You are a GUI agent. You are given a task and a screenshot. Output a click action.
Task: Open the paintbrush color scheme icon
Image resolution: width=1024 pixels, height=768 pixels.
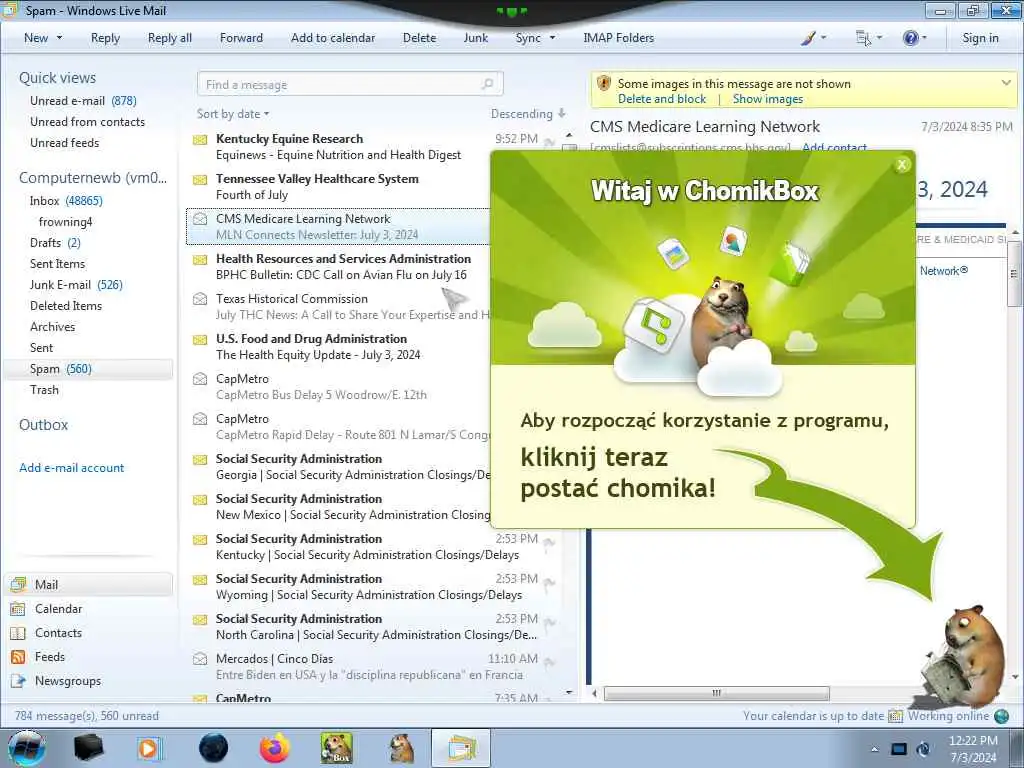[x=808, y=38]
